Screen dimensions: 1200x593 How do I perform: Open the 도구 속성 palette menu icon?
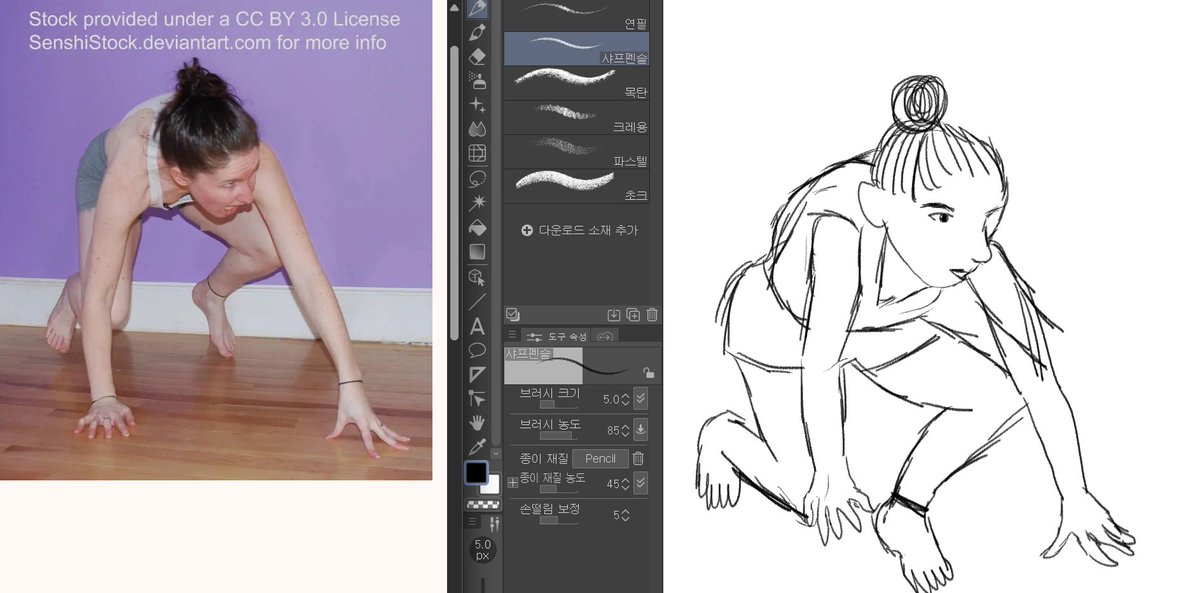tap(512, 336)
